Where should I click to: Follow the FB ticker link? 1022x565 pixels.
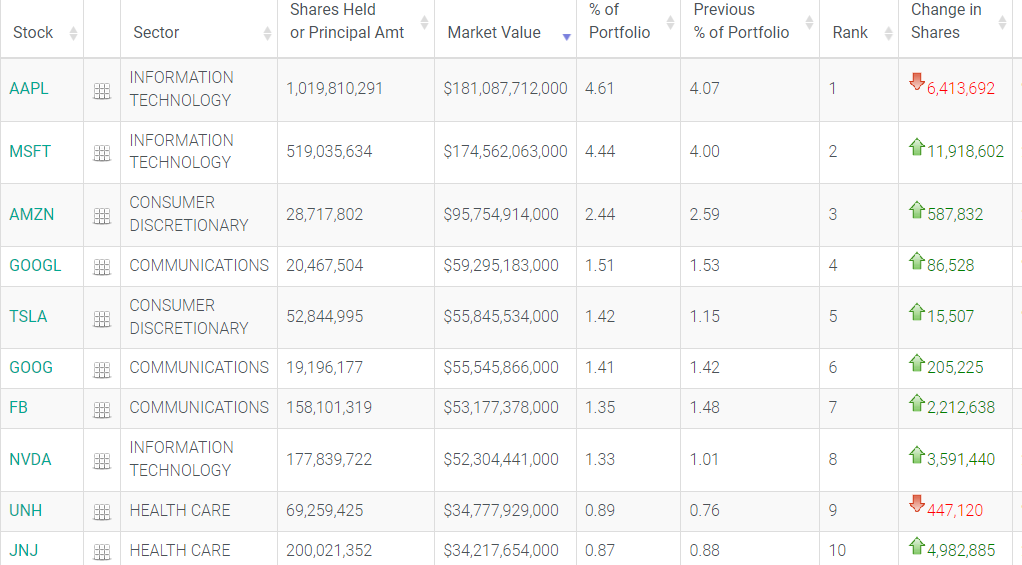tap(18, 408)
